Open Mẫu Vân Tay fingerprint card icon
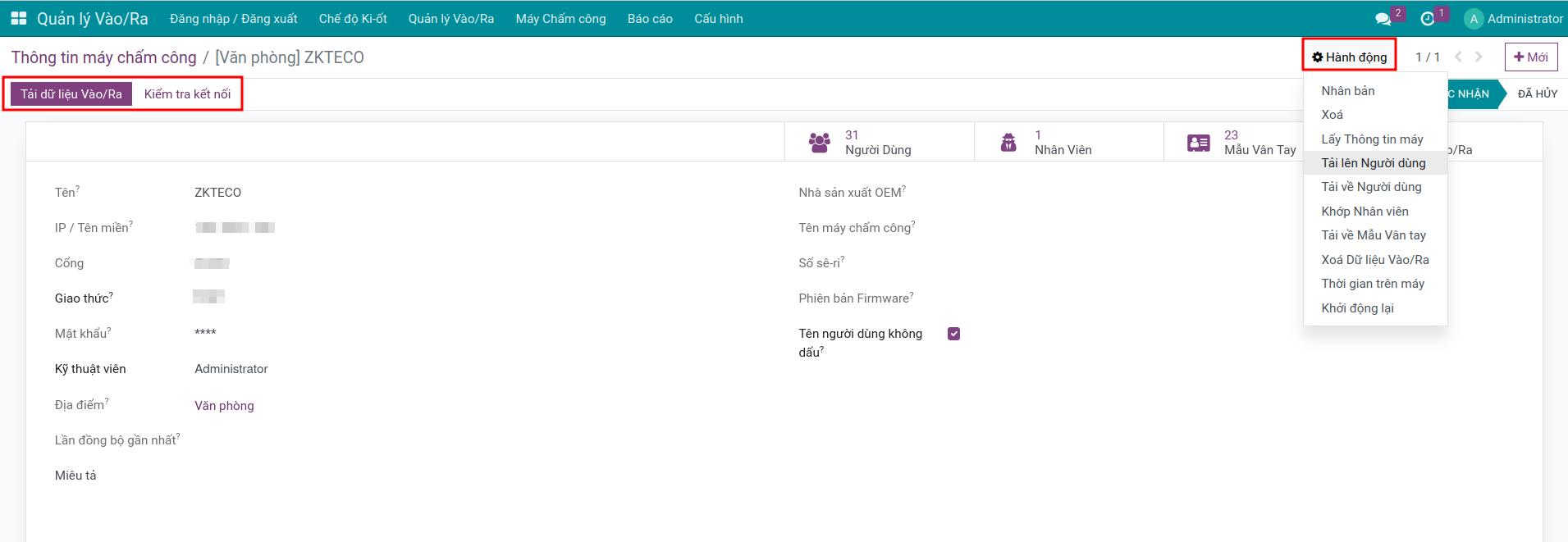Viewport: 1568px width, 542px height. (1198, 143)
